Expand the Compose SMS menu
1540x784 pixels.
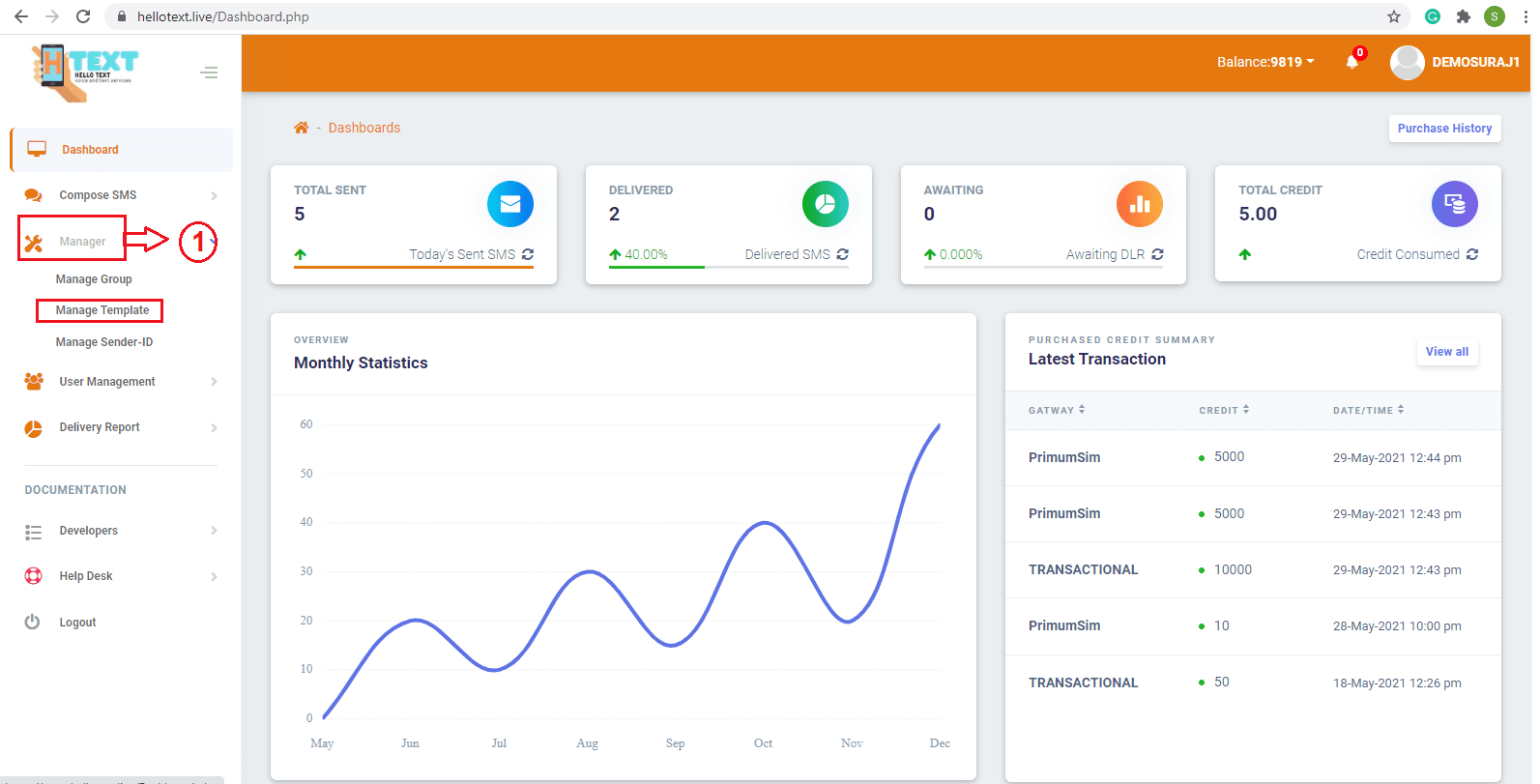point(98,195)
